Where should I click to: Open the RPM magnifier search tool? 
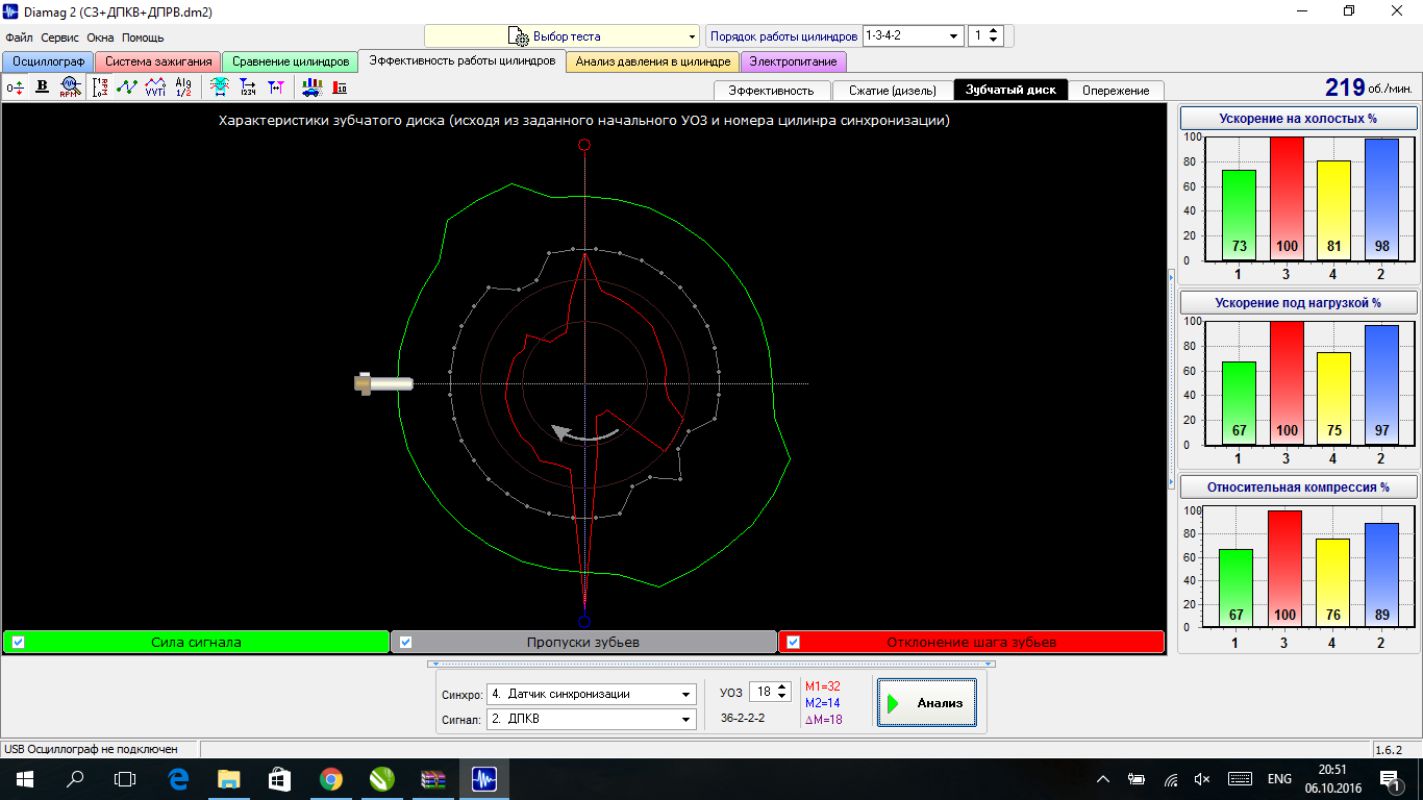(x=70, y=87)
